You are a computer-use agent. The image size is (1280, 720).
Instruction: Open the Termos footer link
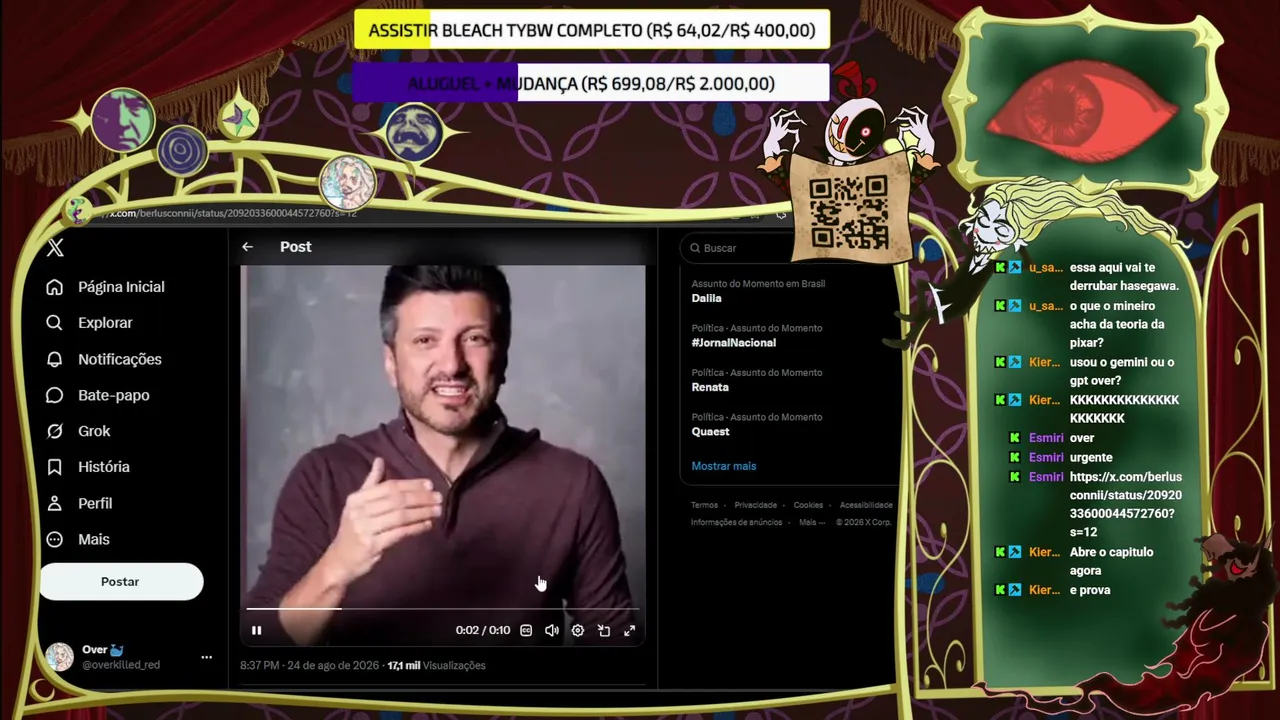704,505
